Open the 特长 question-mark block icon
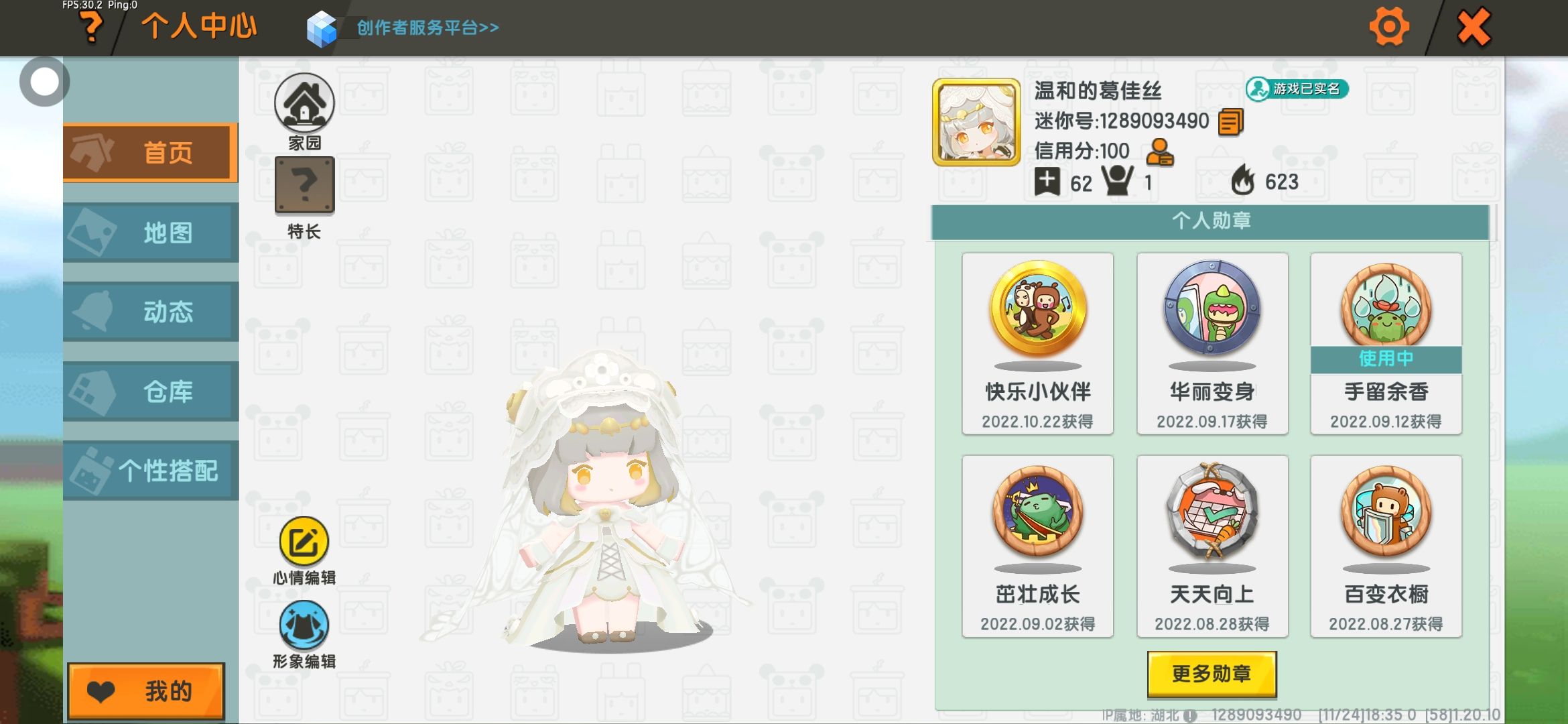The image size is (1568, 724). (x=304, y=186)
